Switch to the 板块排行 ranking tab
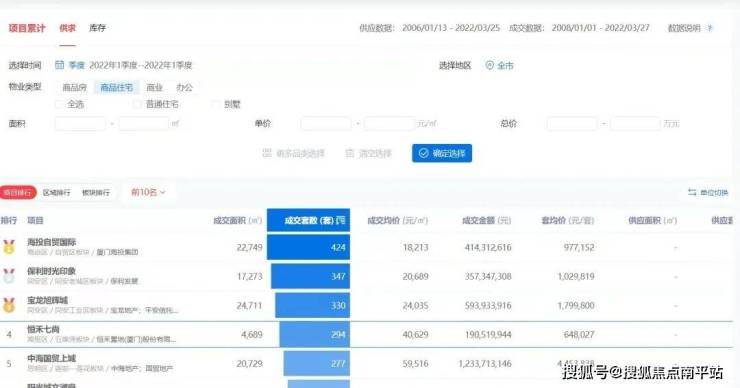Screen dimensions: 740x388 point(96,193)
